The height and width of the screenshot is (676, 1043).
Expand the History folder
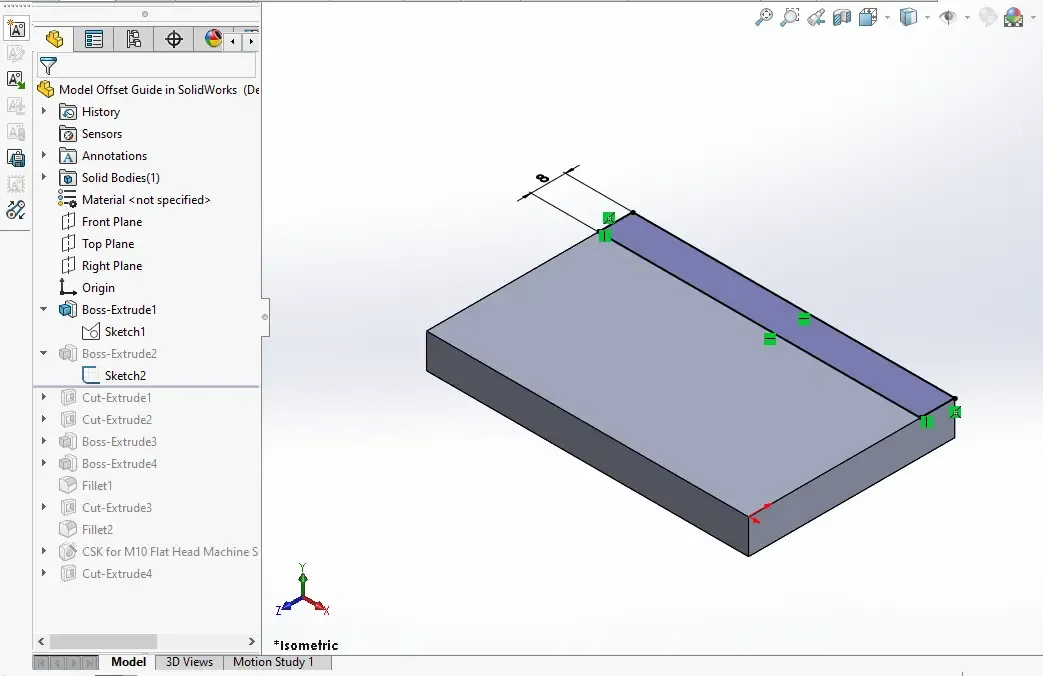pyautogui.click(x=44, y=112)
